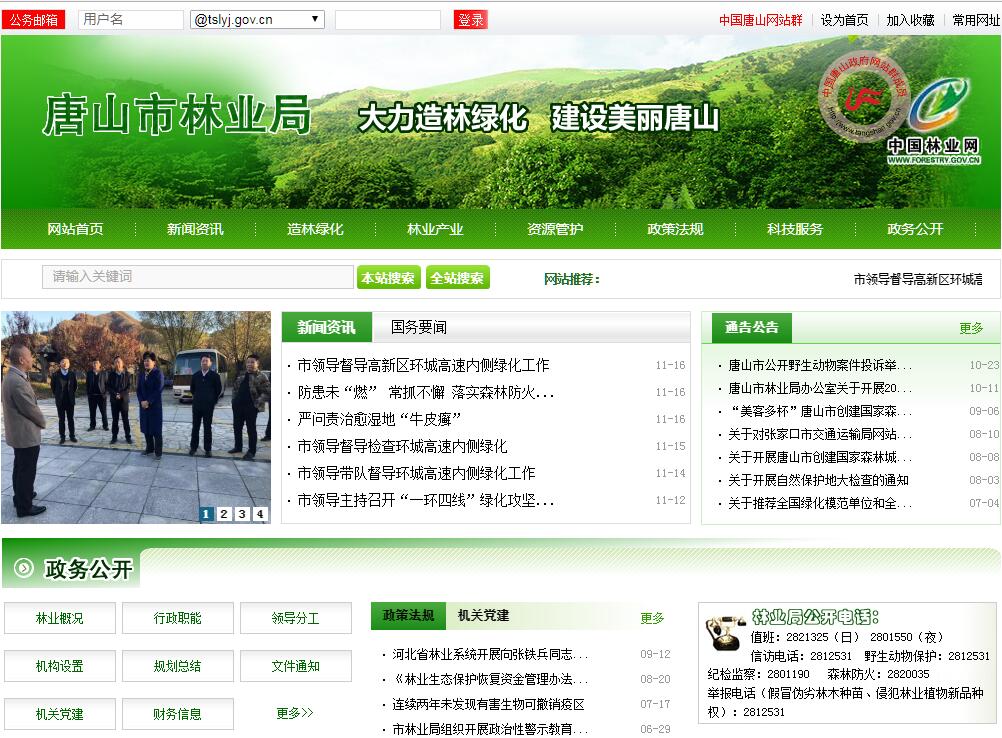This screenshot has width=1002, height=738.
Task: Open the 造林绿化 navigation menu item
Action: (x=315, y=229)
